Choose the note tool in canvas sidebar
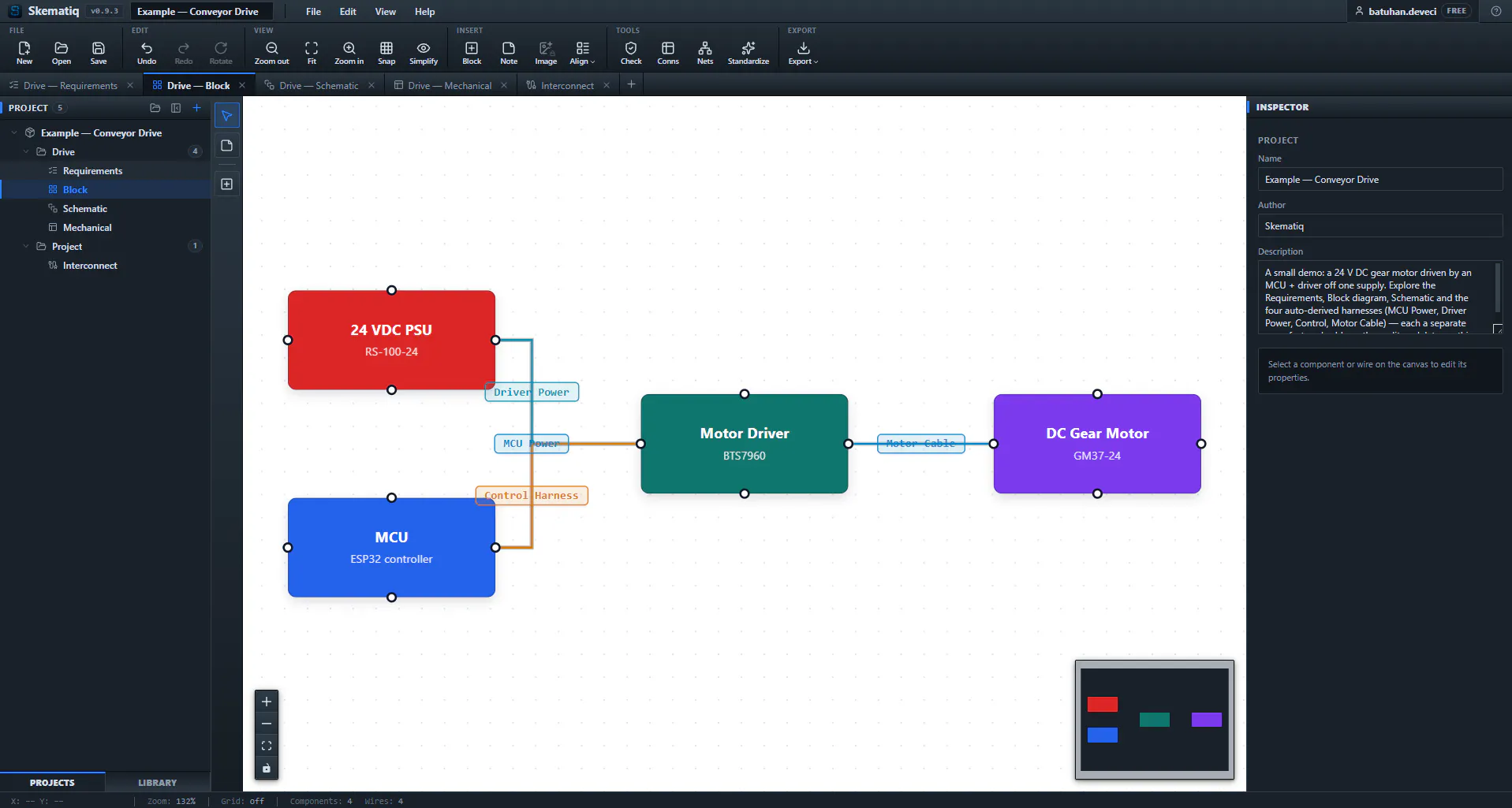Image resolution: width=1512 pixels, height=808 pixels. coord(227,146)
